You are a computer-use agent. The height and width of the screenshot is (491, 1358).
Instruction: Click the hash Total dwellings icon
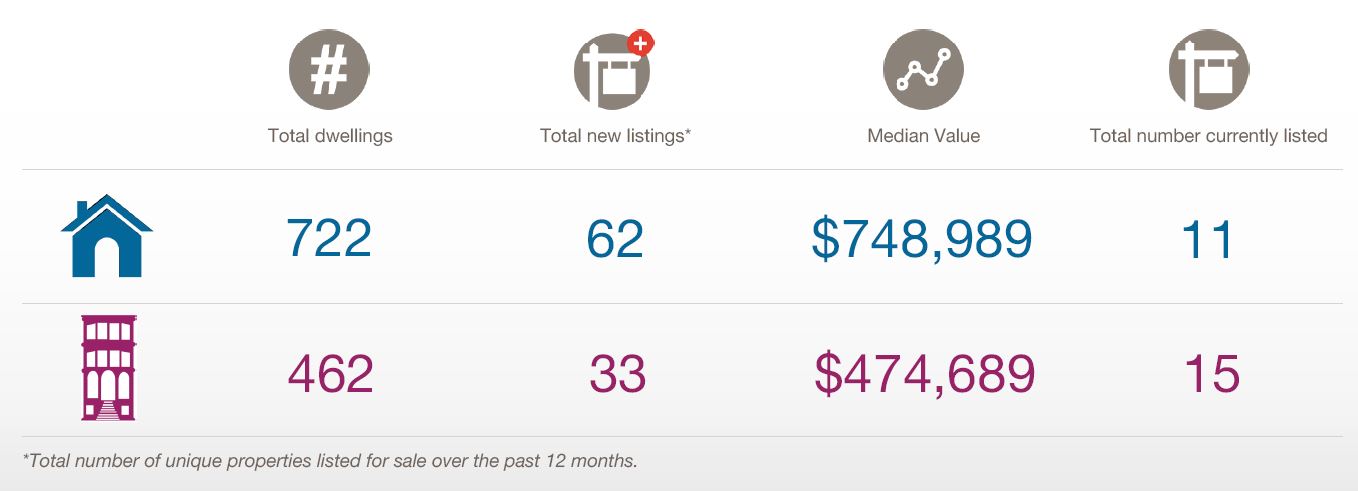pyautogui.click(x=329, y=69)
